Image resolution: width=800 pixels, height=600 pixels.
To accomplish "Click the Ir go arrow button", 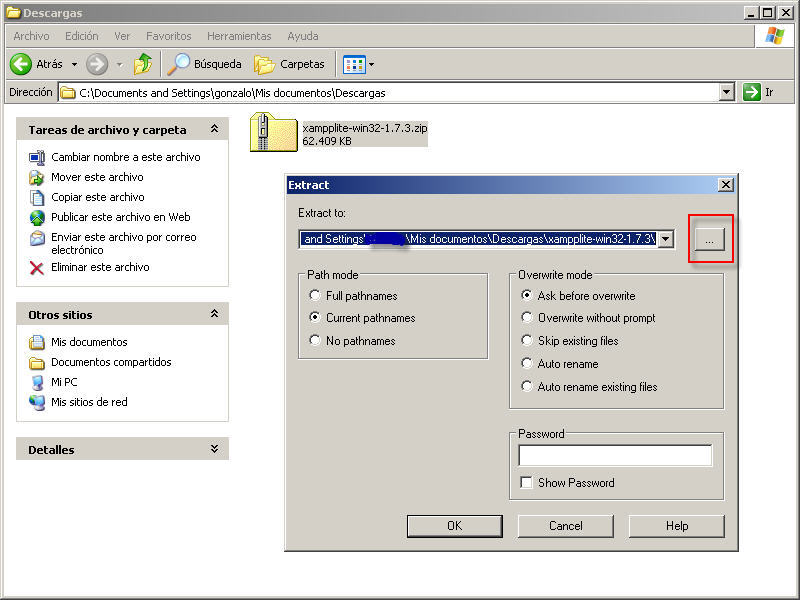I will click(x=752, y=92).
